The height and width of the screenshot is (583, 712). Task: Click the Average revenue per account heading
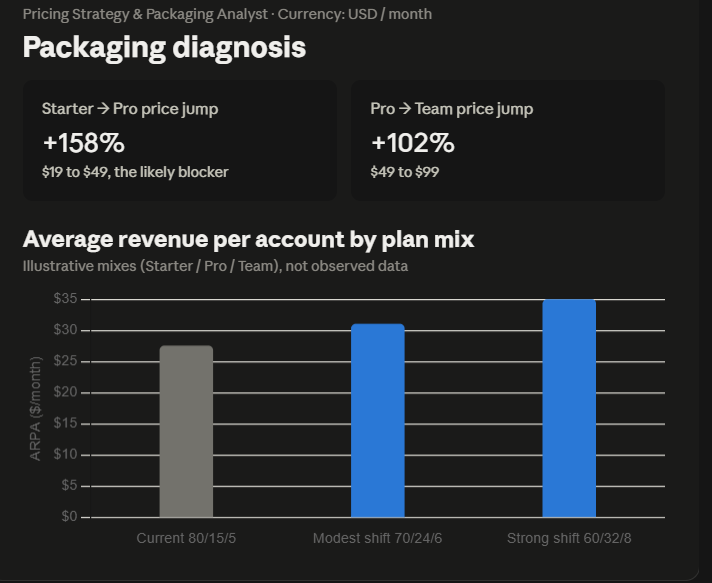coord(248,239)
